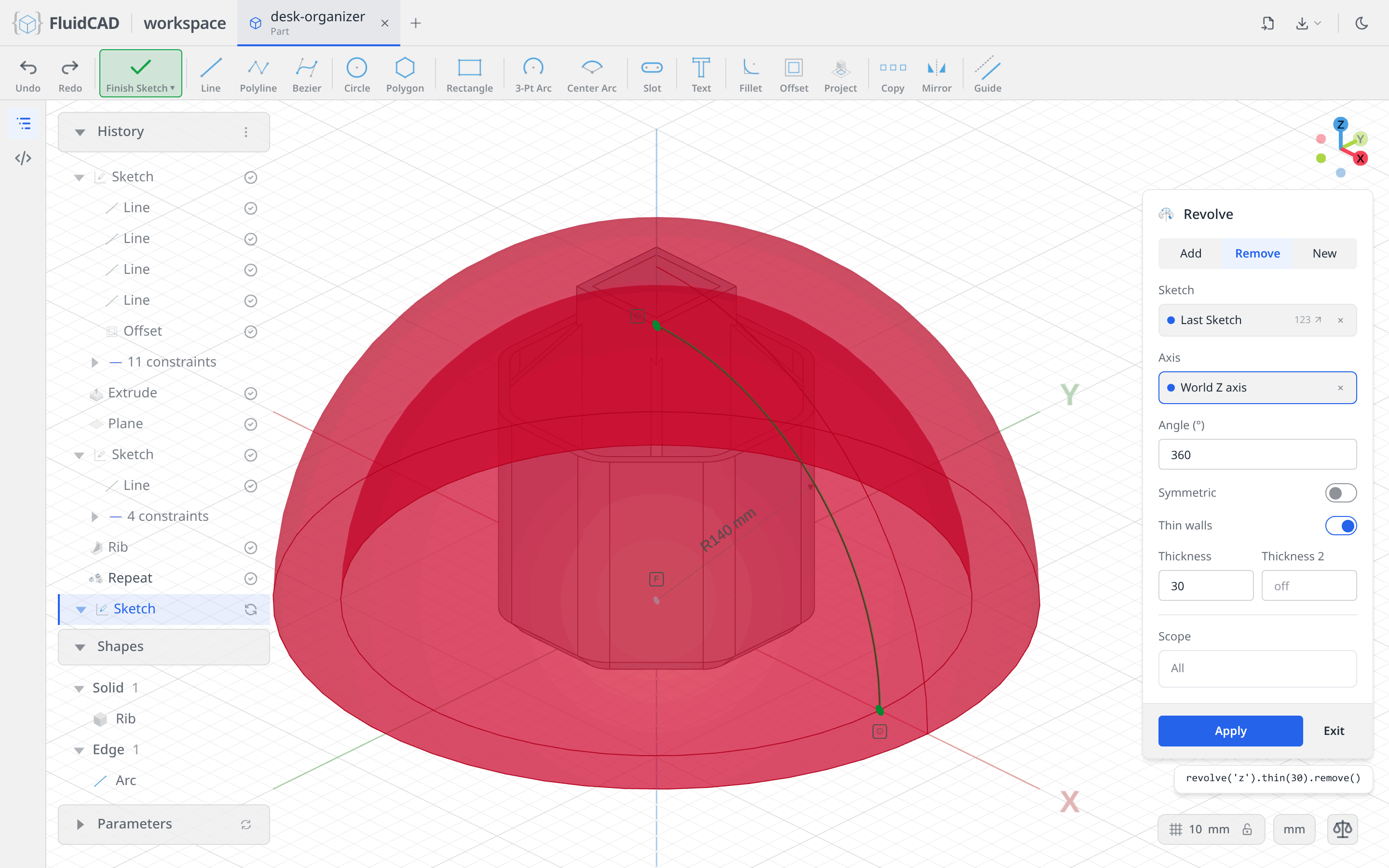
Task: Select the Circle tool
Action: (x=356, y=75)
